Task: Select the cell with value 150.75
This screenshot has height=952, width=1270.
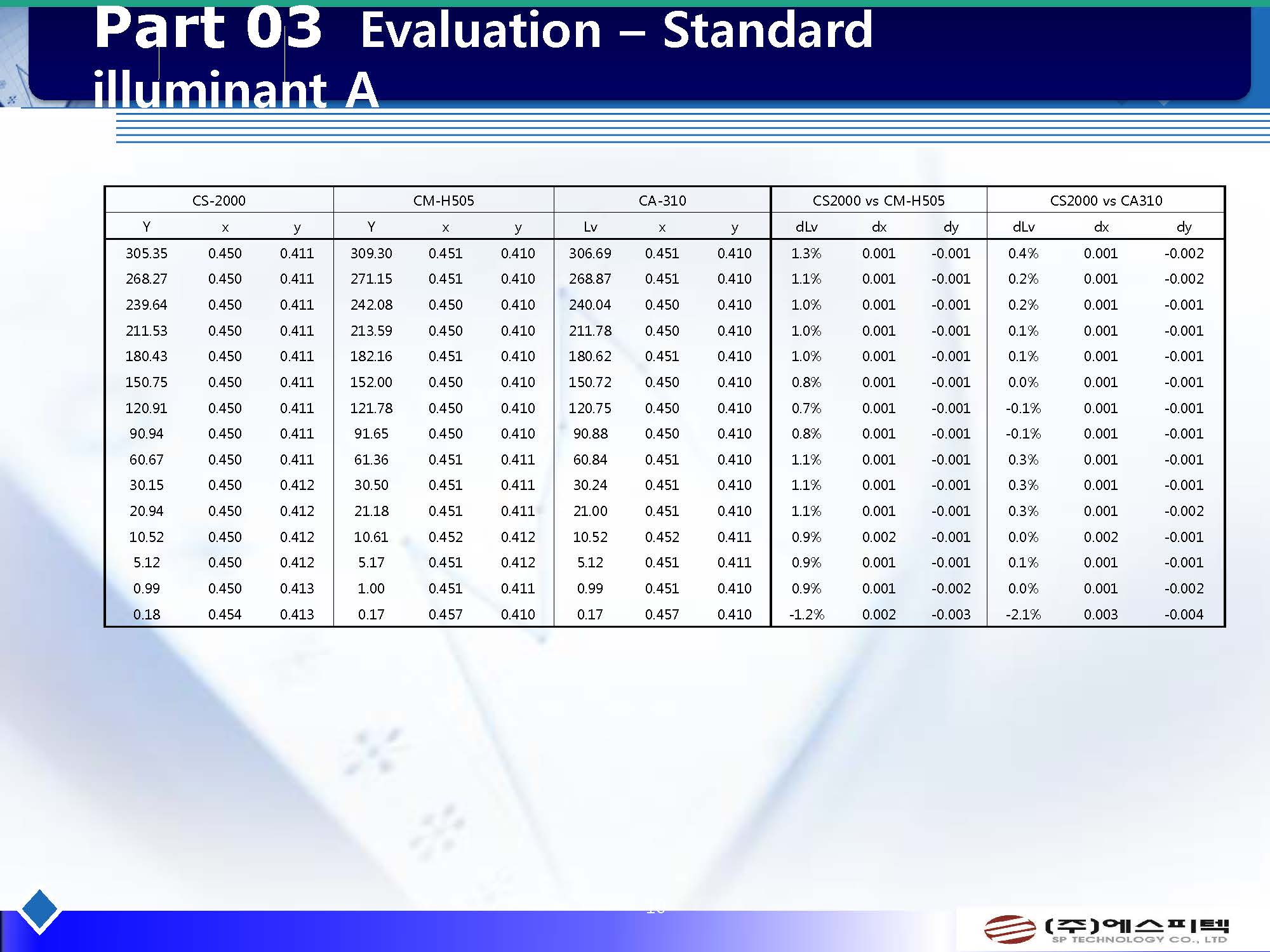Action: point(147,382)
